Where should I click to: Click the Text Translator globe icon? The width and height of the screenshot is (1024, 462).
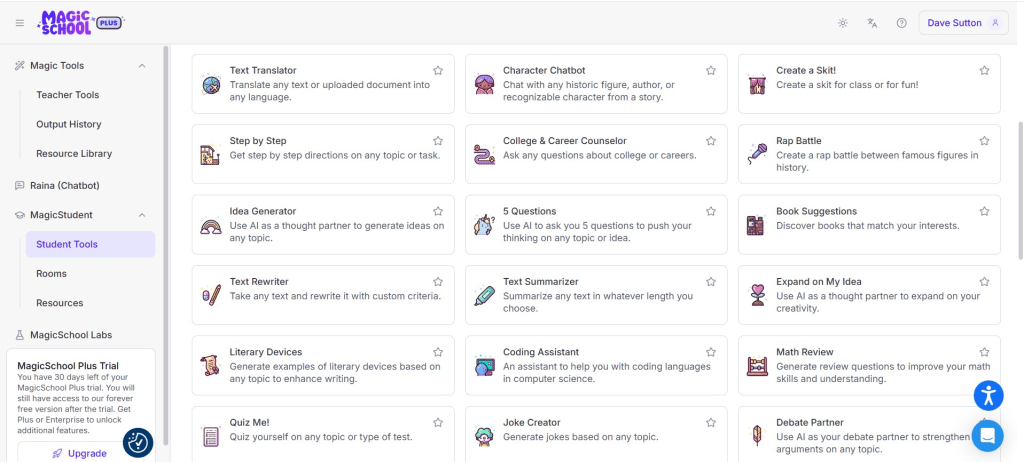point(210,85)
